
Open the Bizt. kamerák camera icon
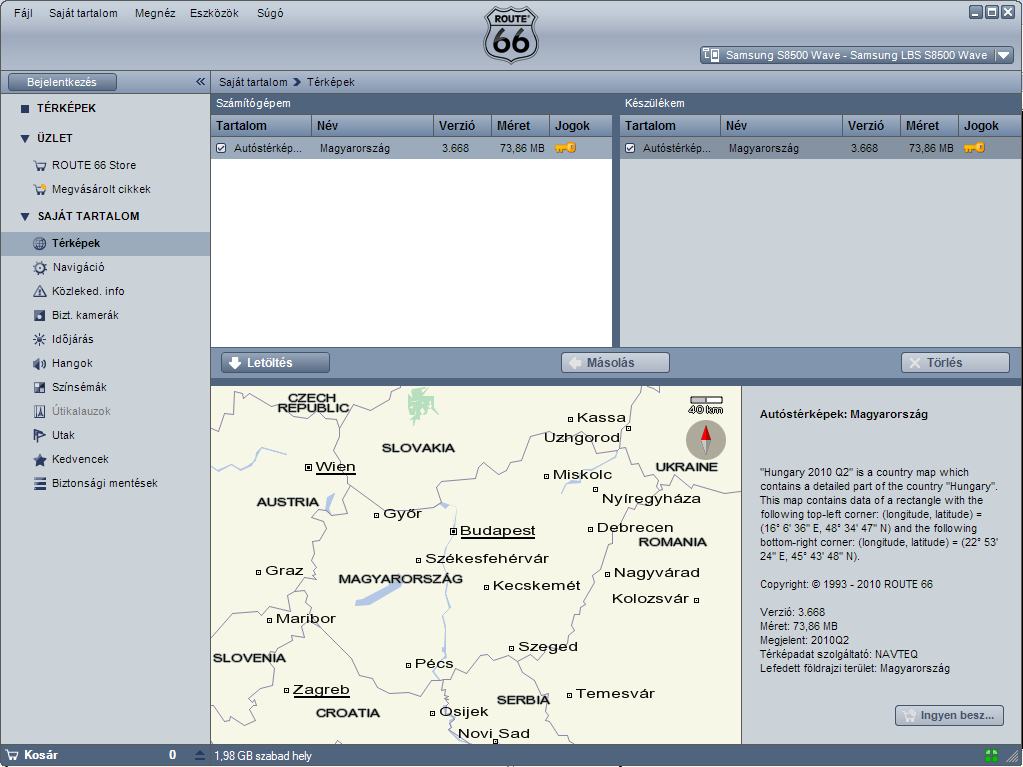pyautogui.click(x=40, y=316)
